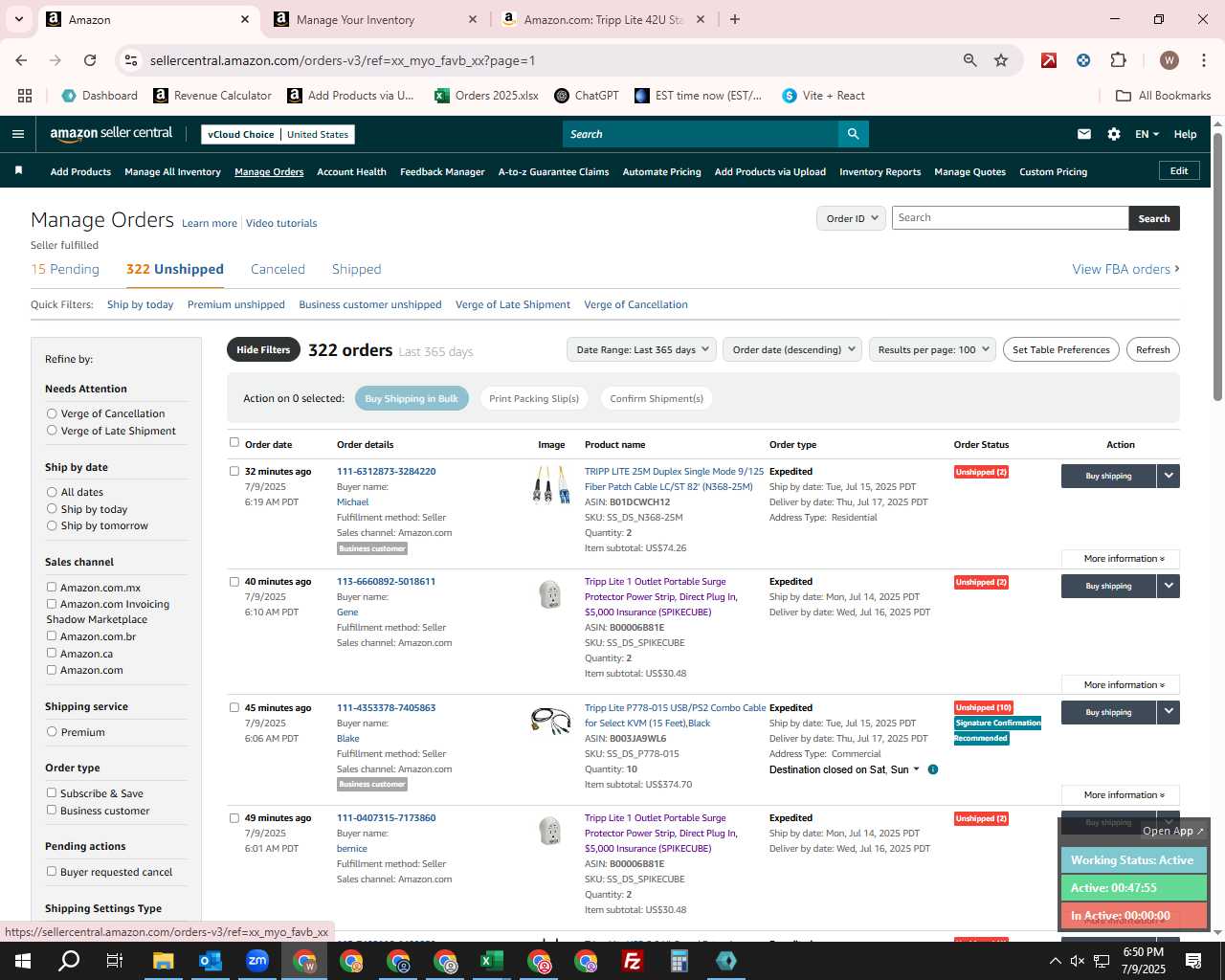Open Chrome menu three dots

(1203, 60)
